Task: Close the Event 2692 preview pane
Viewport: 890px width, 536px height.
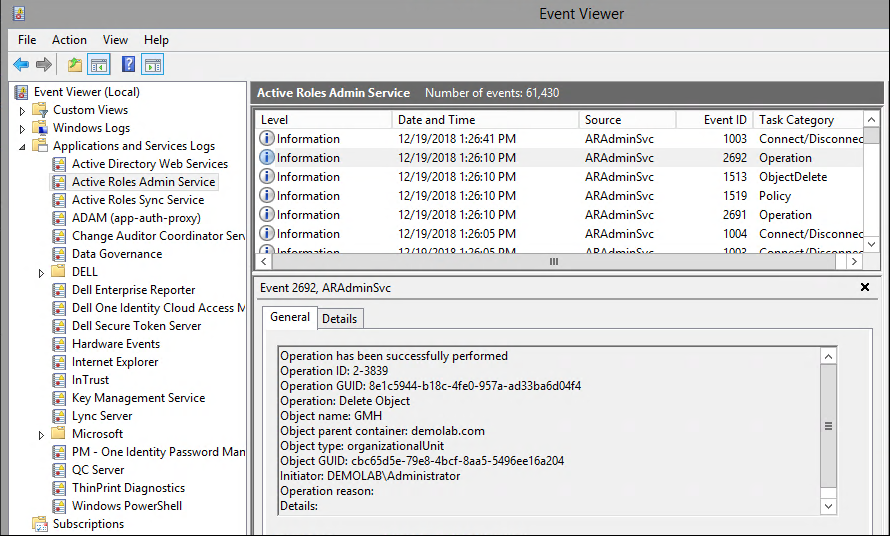Action: [864, 287]
